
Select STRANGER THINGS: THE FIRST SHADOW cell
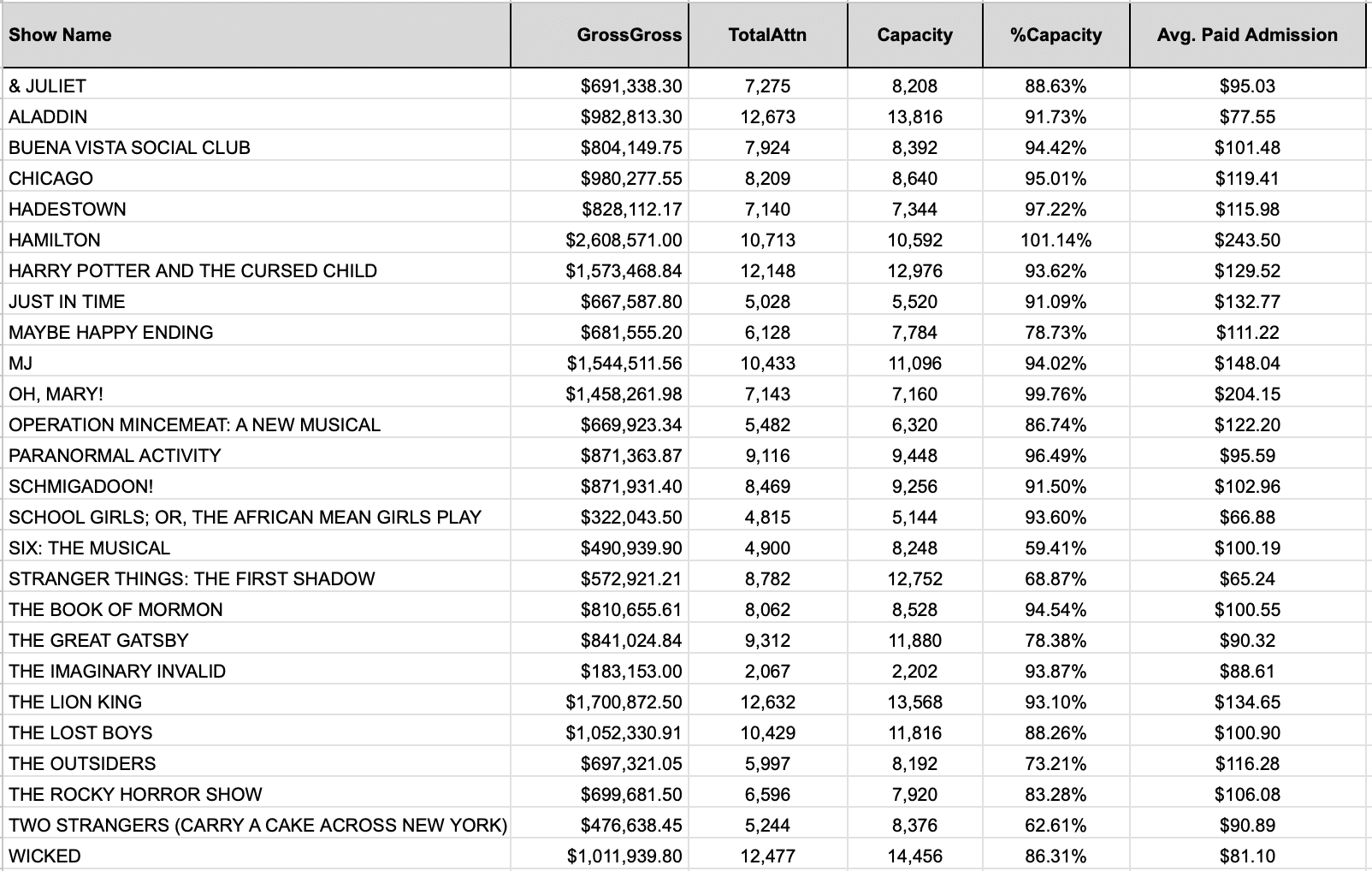[x=257, y=579]
